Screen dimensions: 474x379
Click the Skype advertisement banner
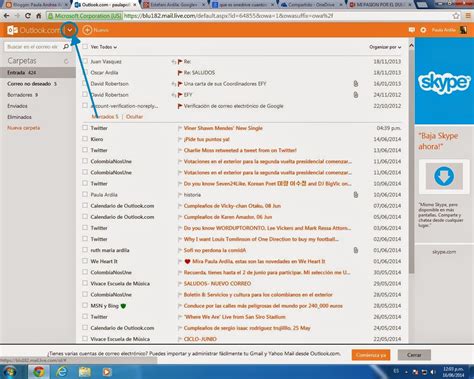(444, 81)
